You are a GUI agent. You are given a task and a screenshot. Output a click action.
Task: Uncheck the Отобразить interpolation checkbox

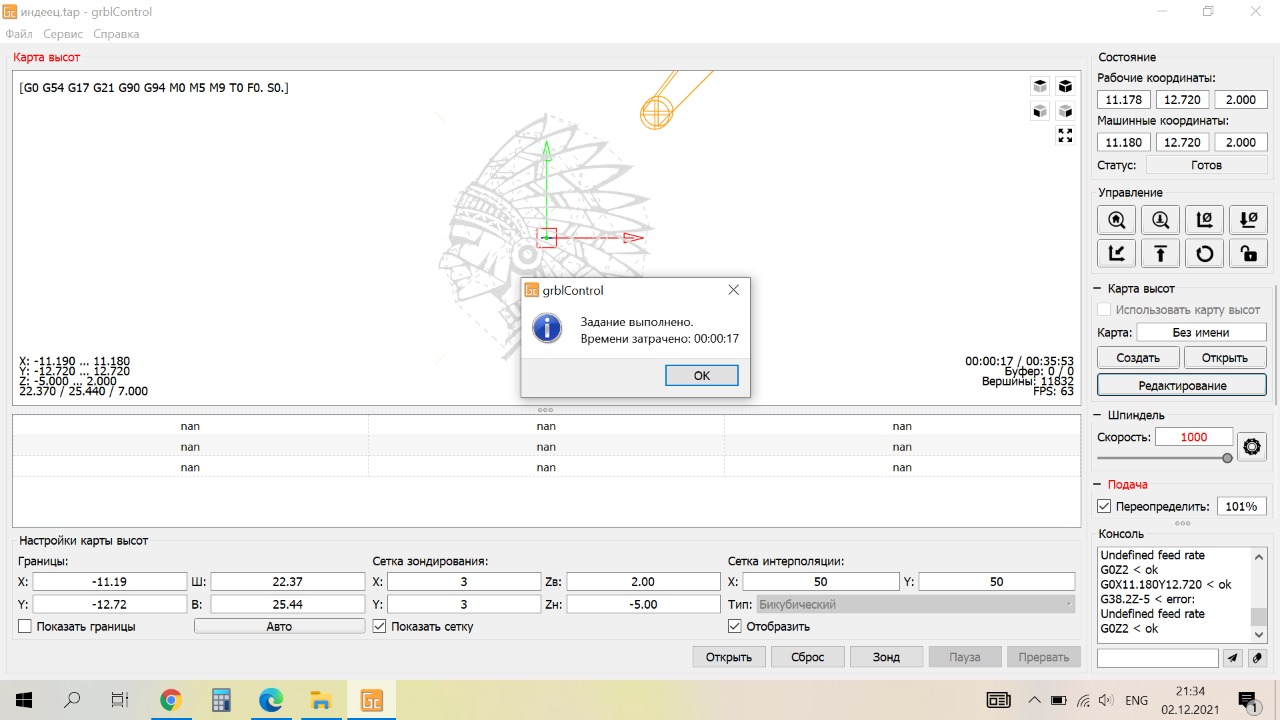coord(735,626)
